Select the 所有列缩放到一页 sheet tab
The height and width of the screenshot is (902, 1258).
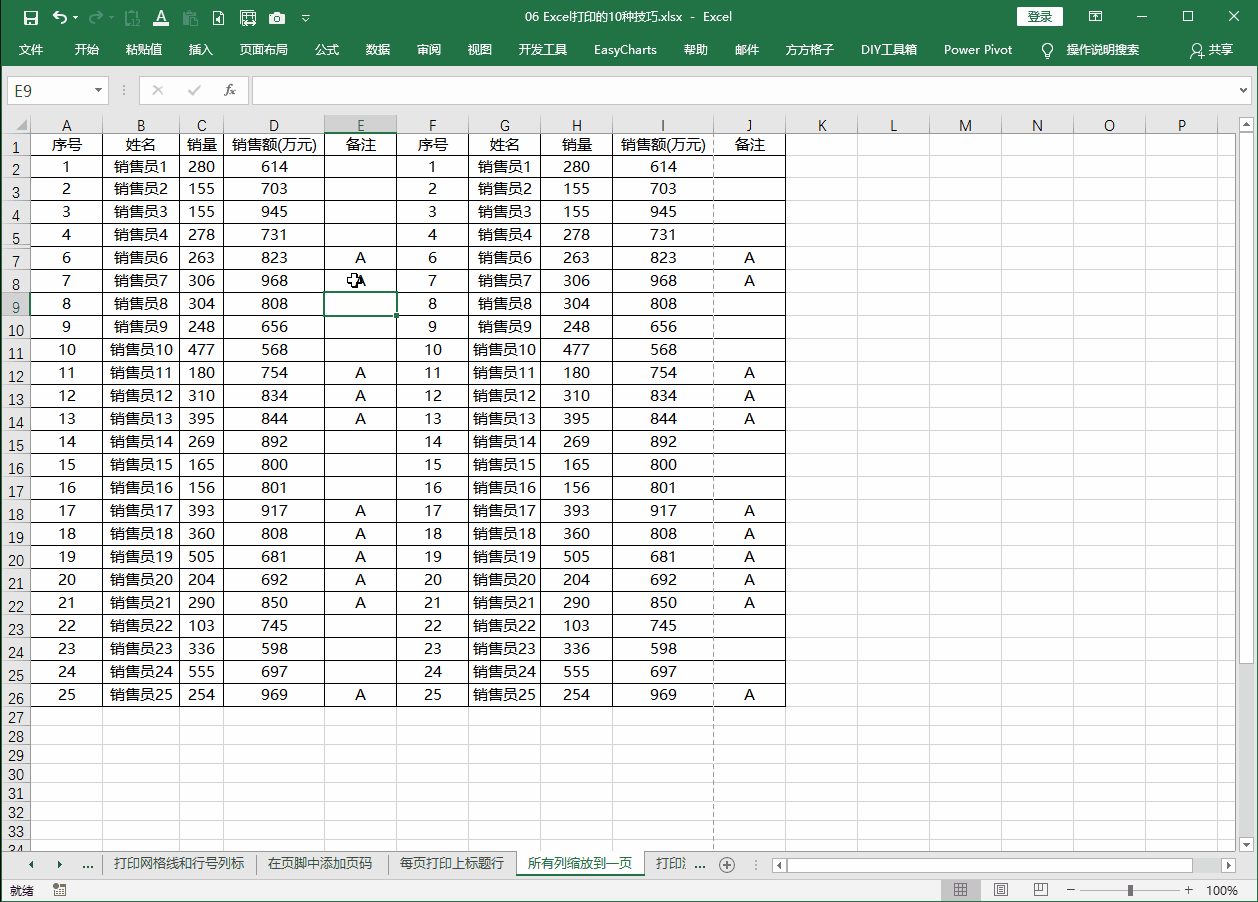coord(580,864)
